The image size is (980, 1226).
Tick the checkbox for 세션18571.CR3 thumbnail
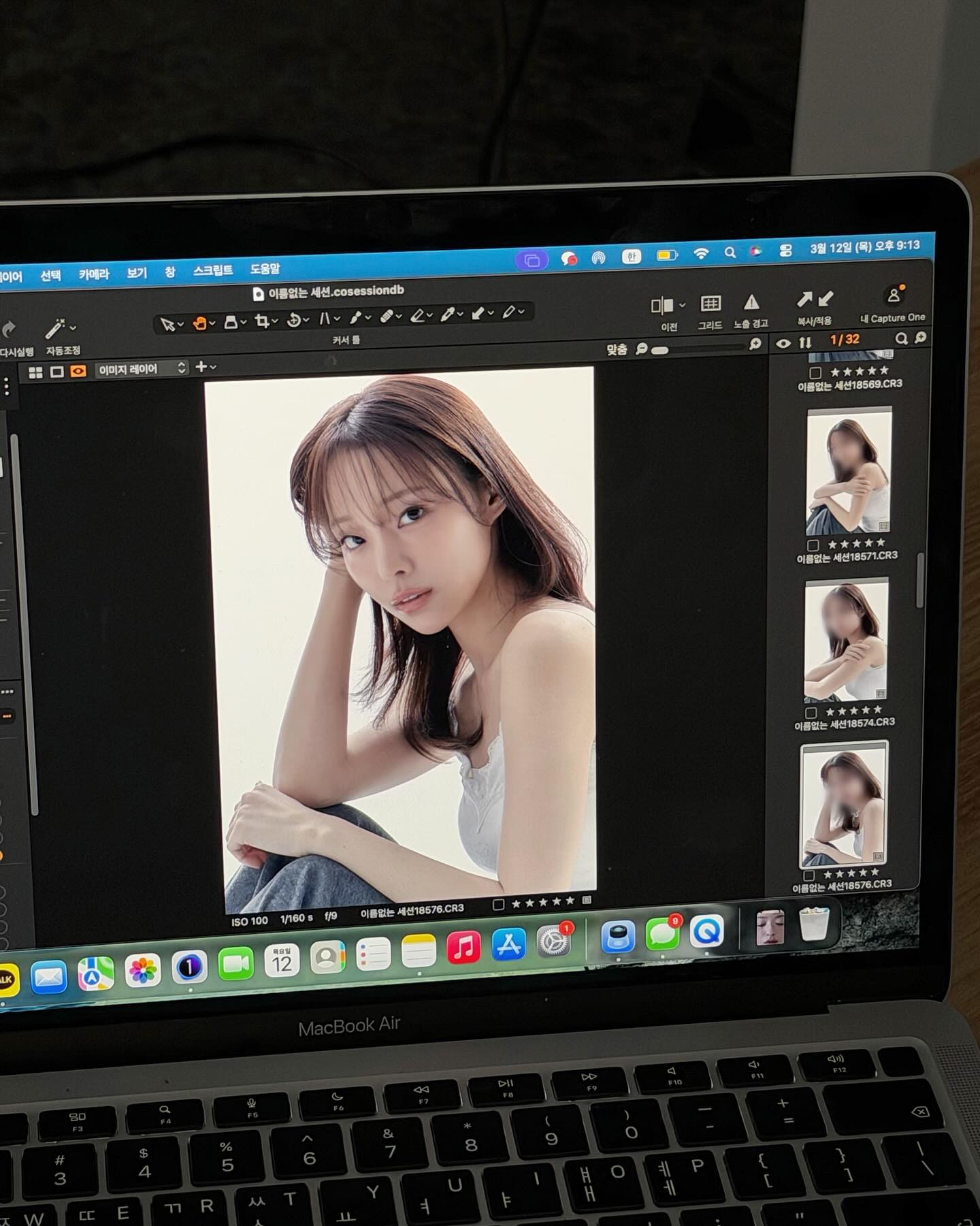tap(813, 545)
